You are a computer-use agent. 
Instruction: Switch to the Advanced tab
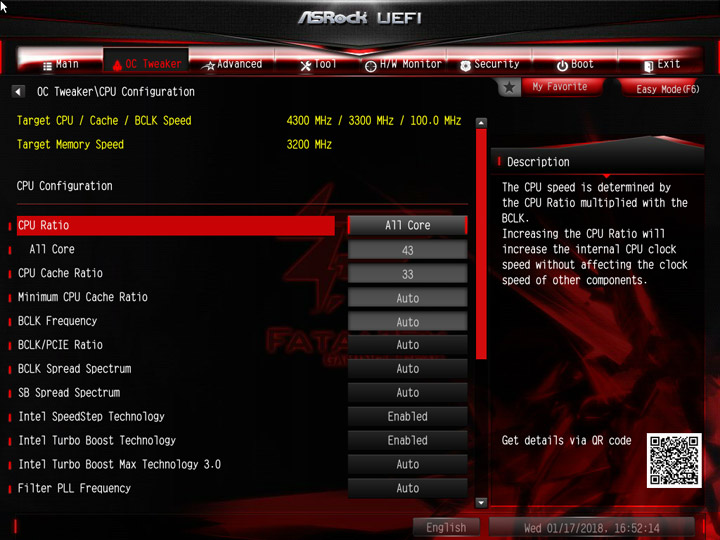pos(234,64)
